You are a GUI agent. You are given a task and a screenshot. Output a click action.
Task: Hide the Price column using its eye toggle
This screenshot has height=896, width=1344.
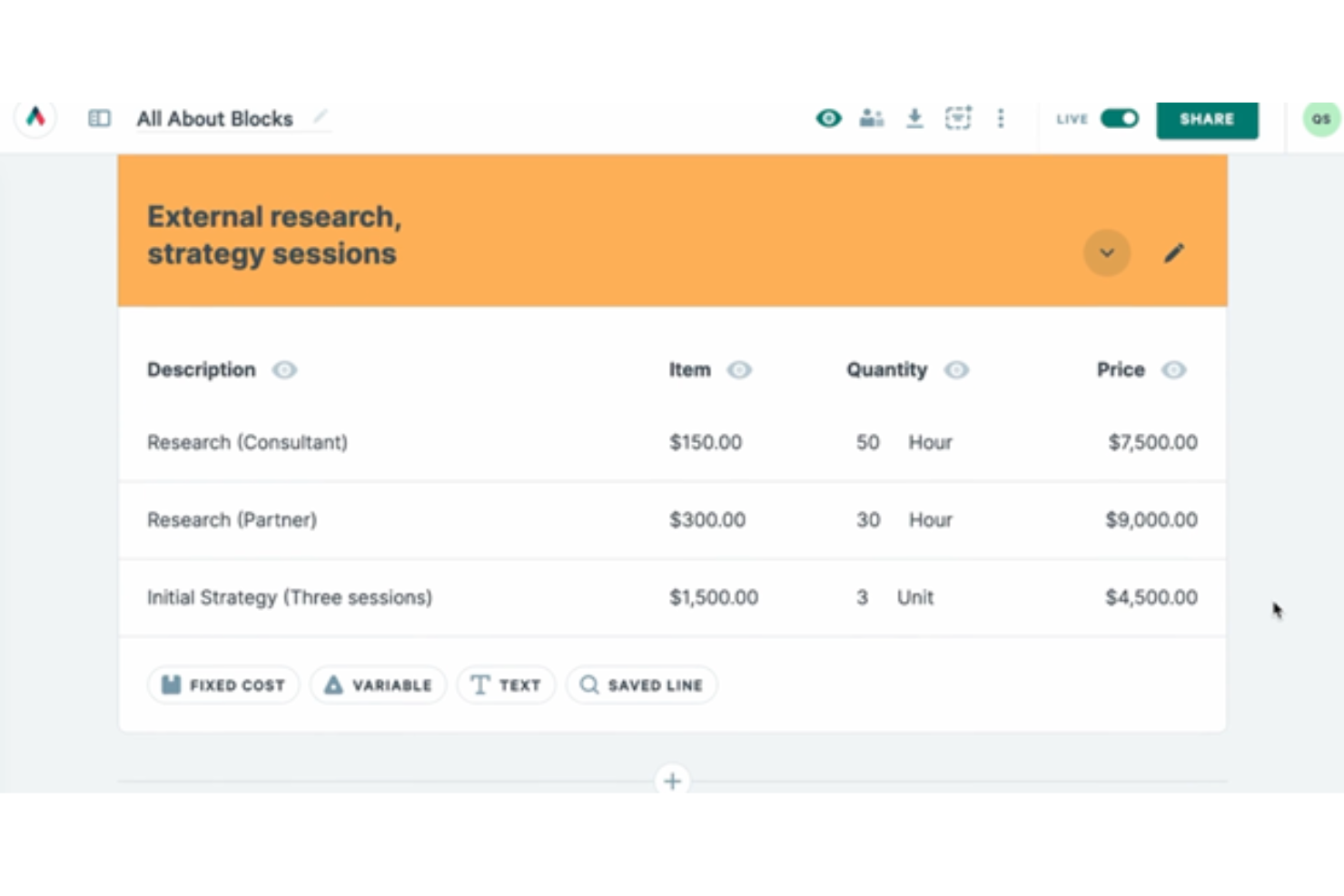click(1173, 369)
